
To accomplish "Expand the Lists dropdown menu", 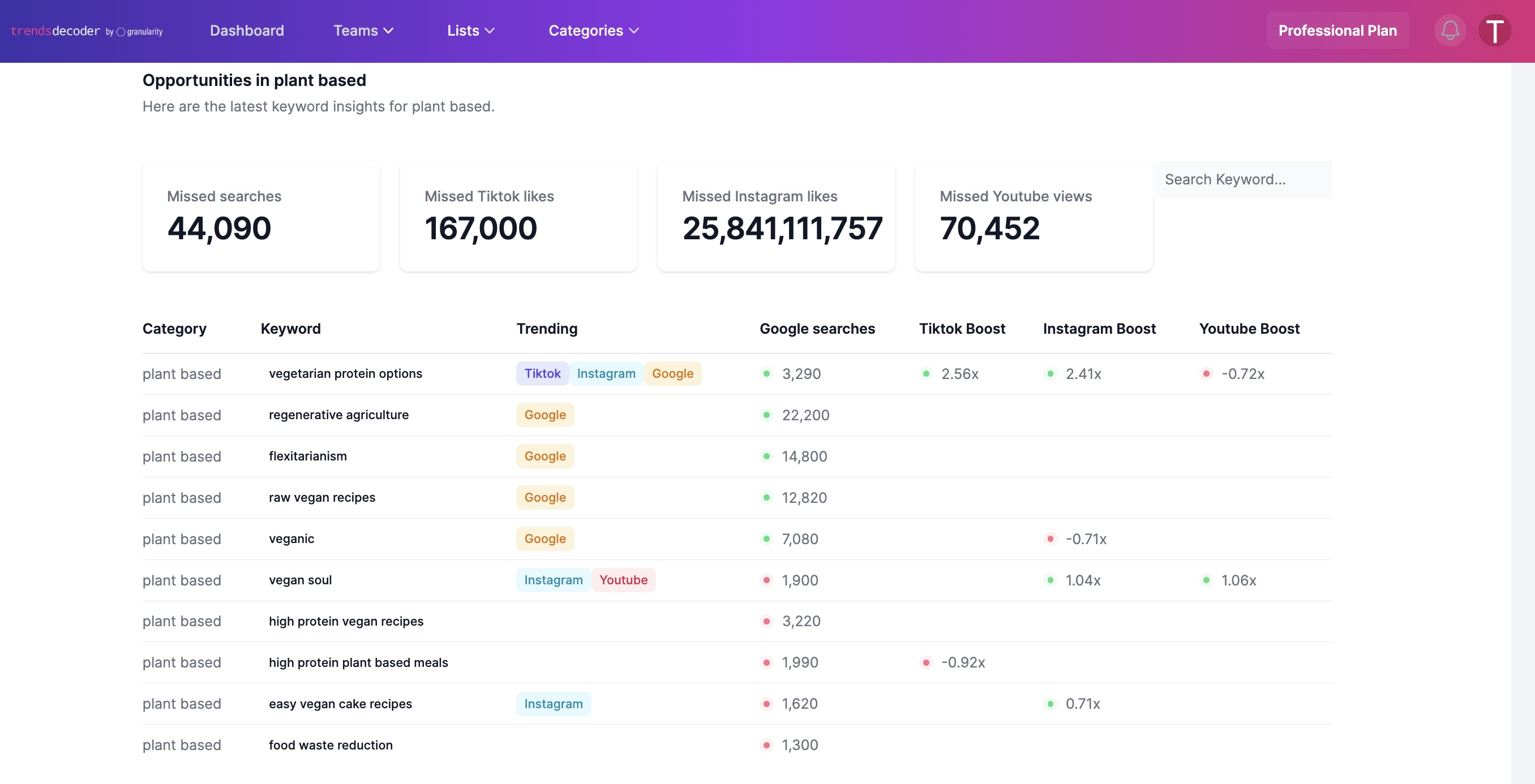I will pyautogui.click(x=471, y=31).
